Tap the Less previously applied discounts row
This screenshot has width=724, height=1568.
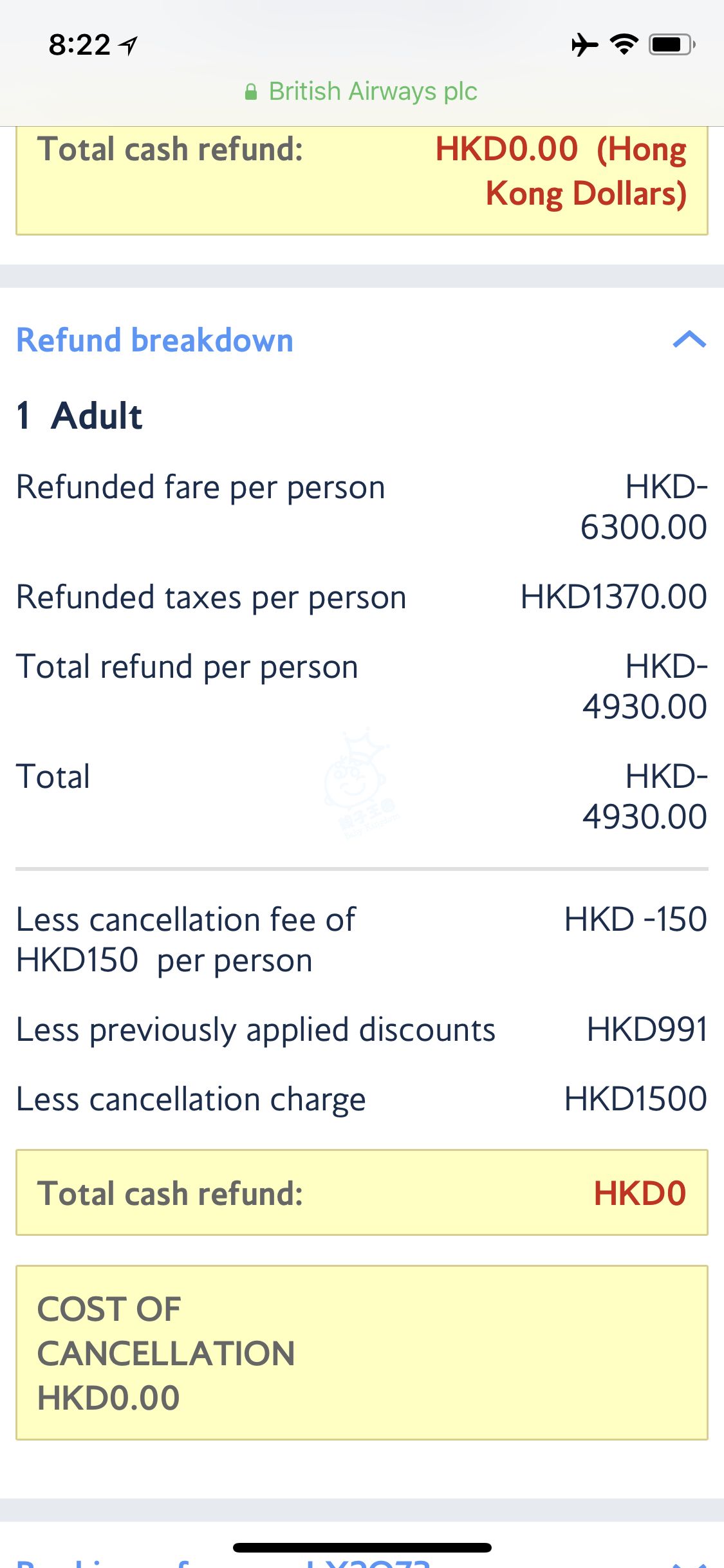tap(255, 1029)
